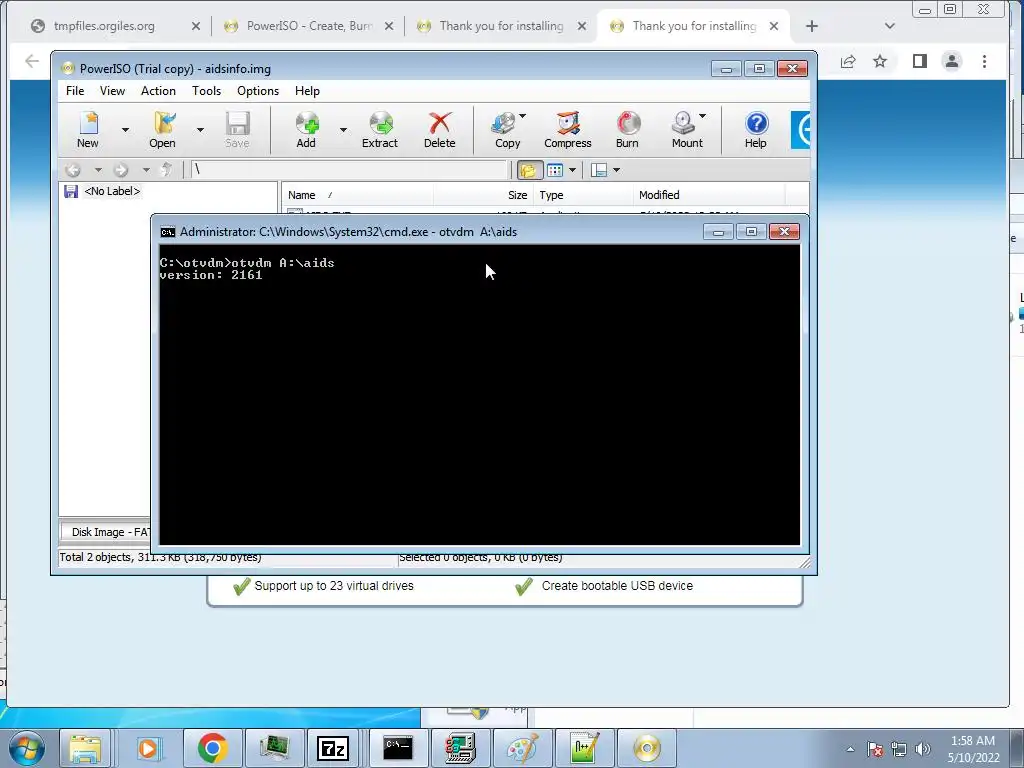Expand the Open dropdown arrow
The height and width of the screenshot is (768, 1024).
click(x=200, y=130)
